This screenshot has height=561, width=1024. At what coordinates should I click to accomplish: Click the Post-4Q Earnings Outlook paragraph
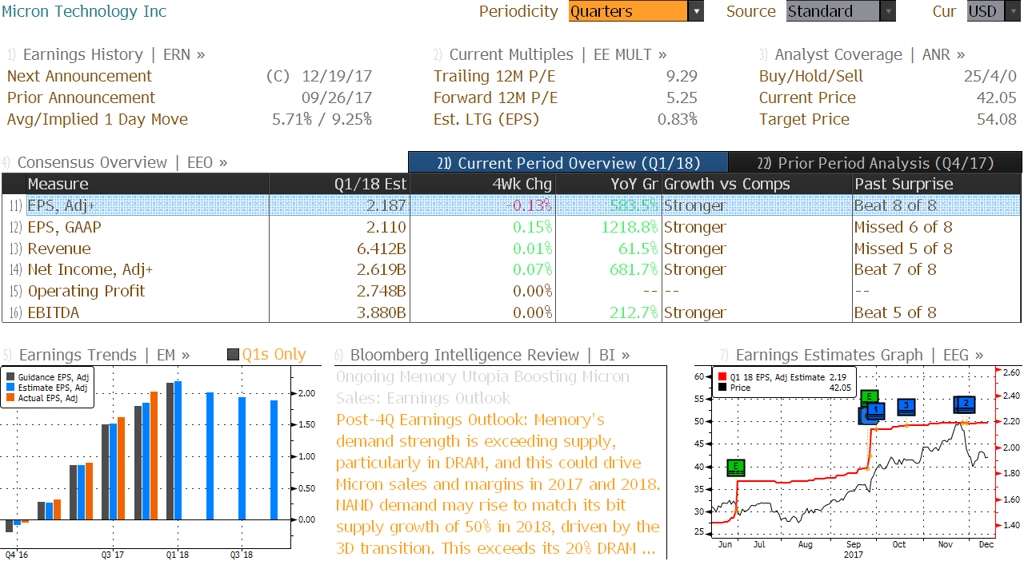[x=498, y=484]
